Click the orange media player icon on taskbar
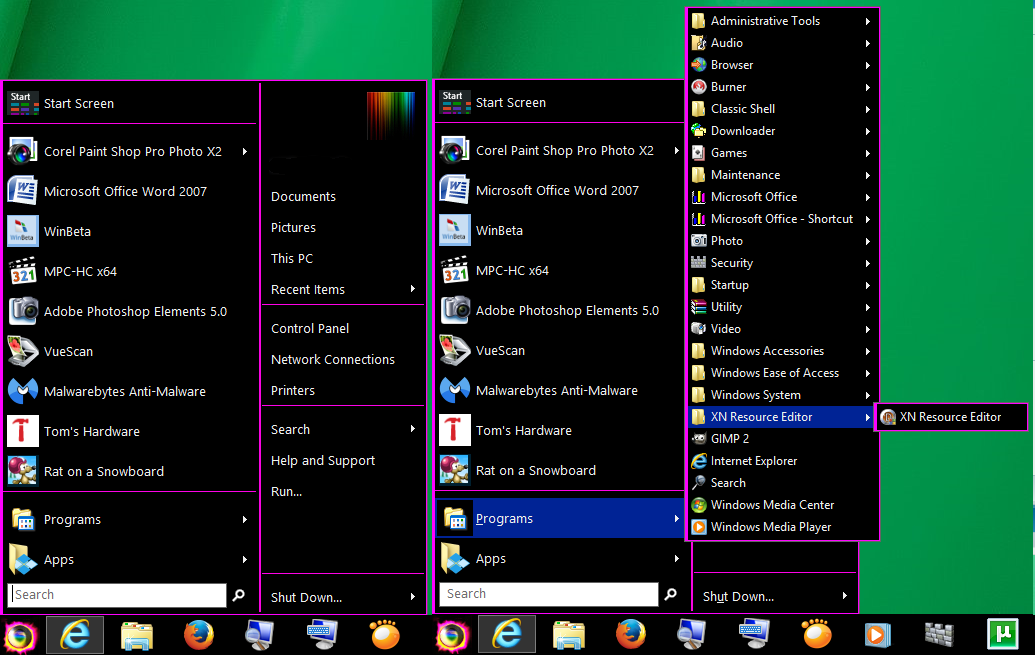This screenshot has width=1035, height=655. coord(877,635)
